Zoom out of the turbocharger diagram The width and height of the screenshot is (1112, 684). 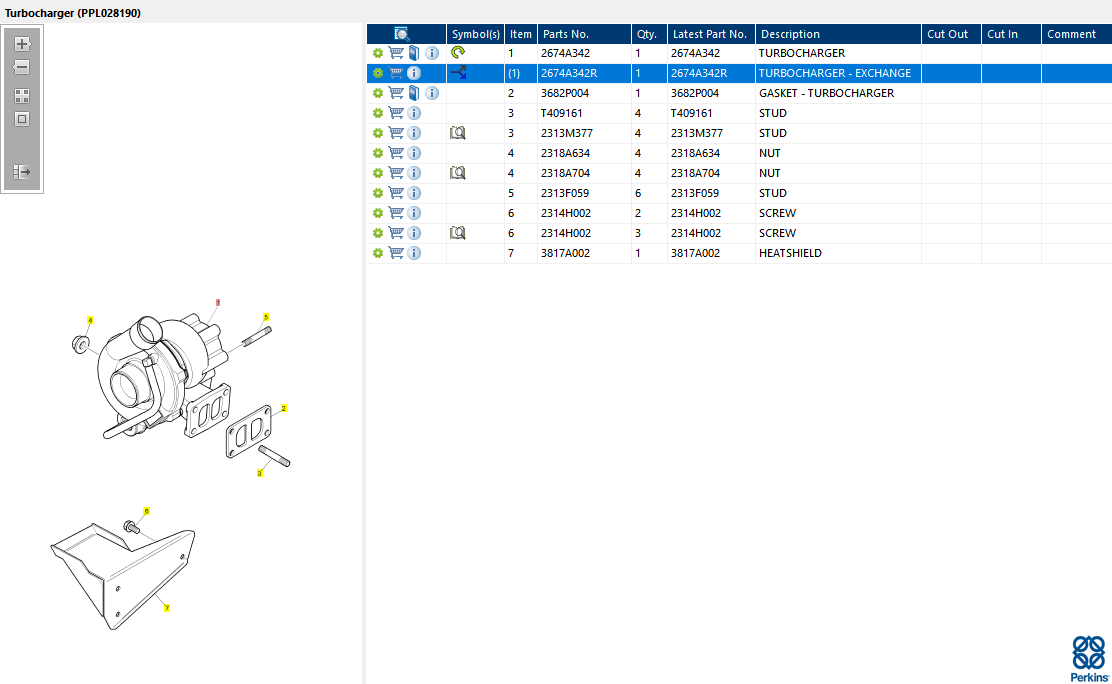coord(22,67)
